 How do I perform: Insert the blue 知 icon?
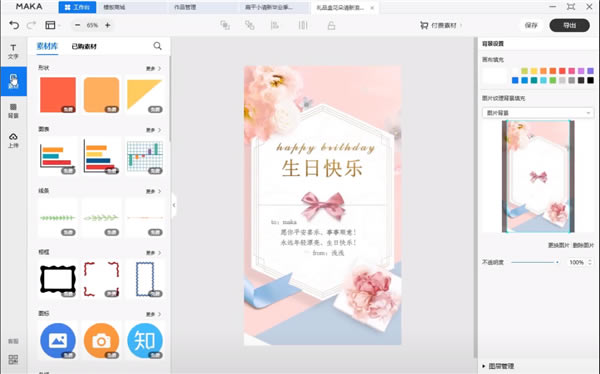point(145,341)
